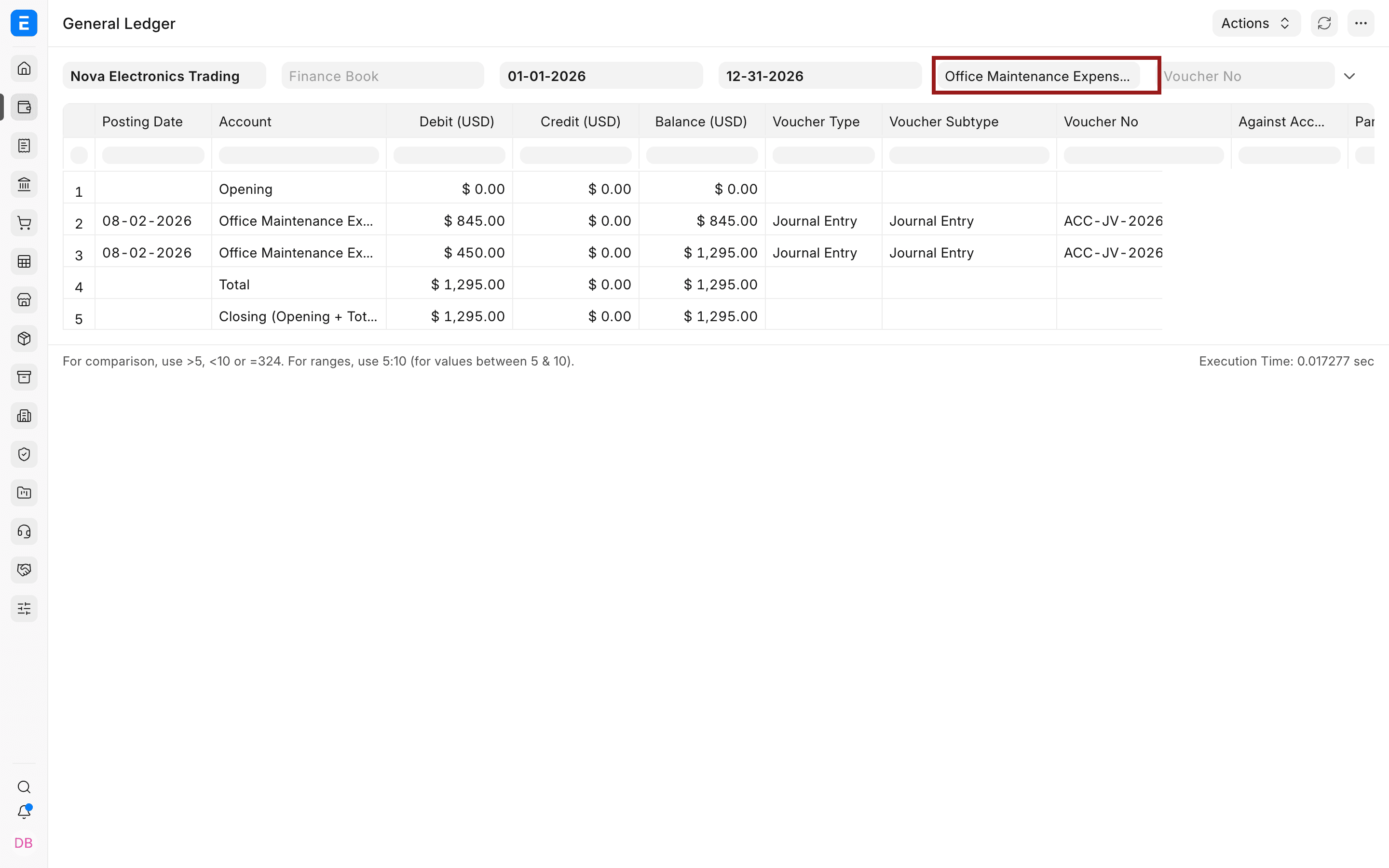This screenshot has width=1389, height=868.
Task: Click the Debit (USD) column header
Action: click(x=449, y=121)
